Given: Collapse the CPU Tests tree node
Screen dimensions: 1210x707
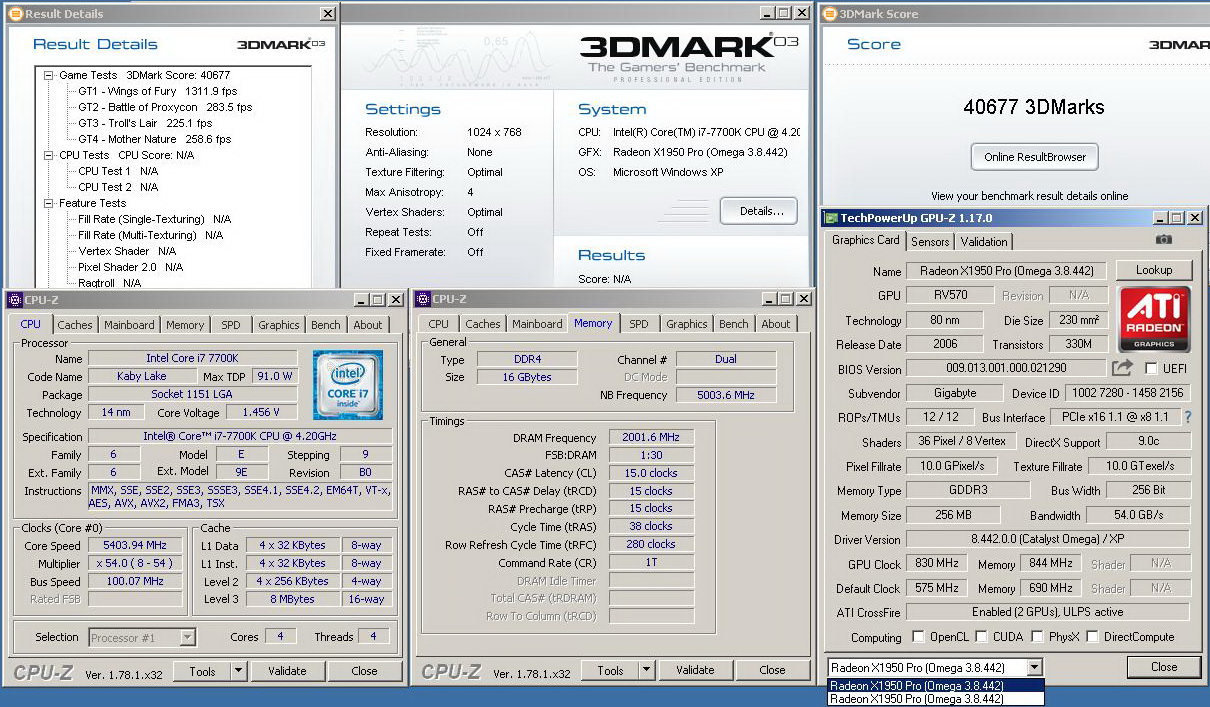Looking at the screenshot, I should (49, 155).
